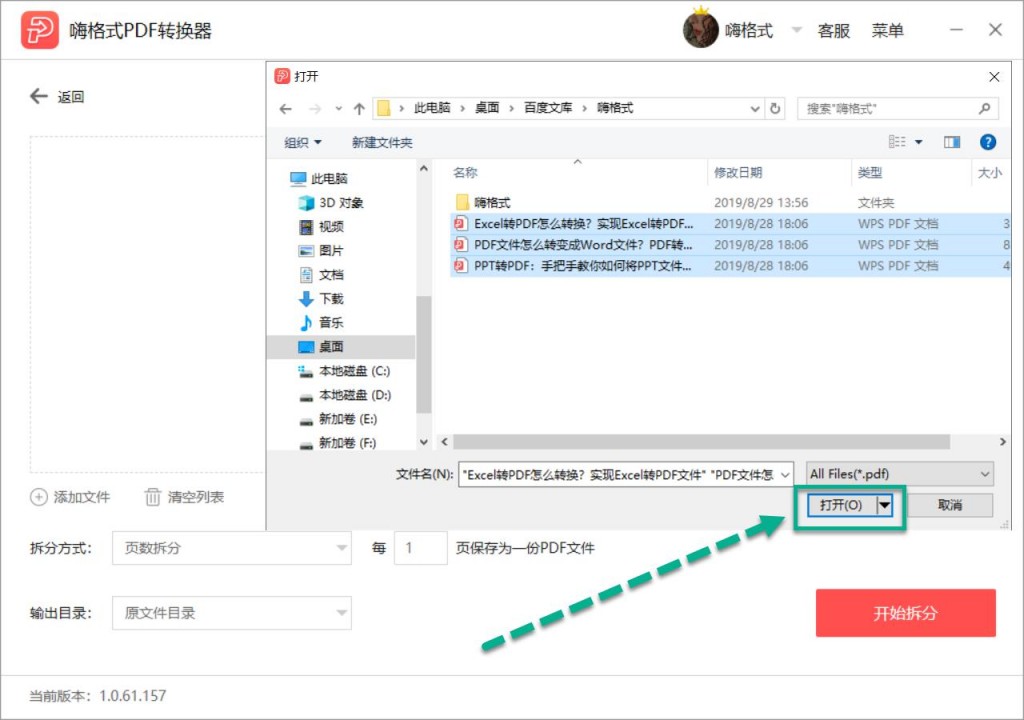Click the file list horizontal scrollbar

[701, 442]
